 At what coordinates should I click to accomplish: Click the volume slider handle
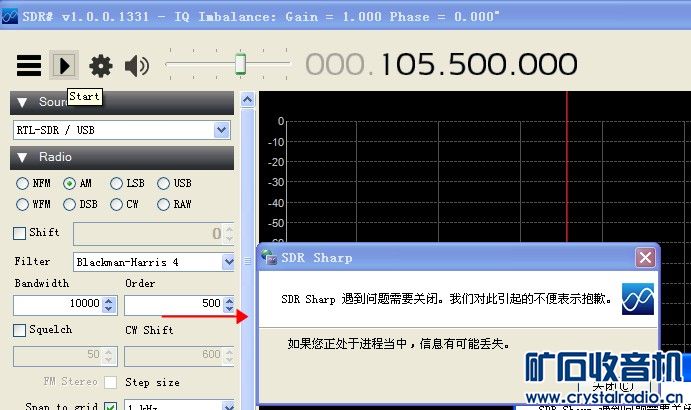[x=240, y=64]
